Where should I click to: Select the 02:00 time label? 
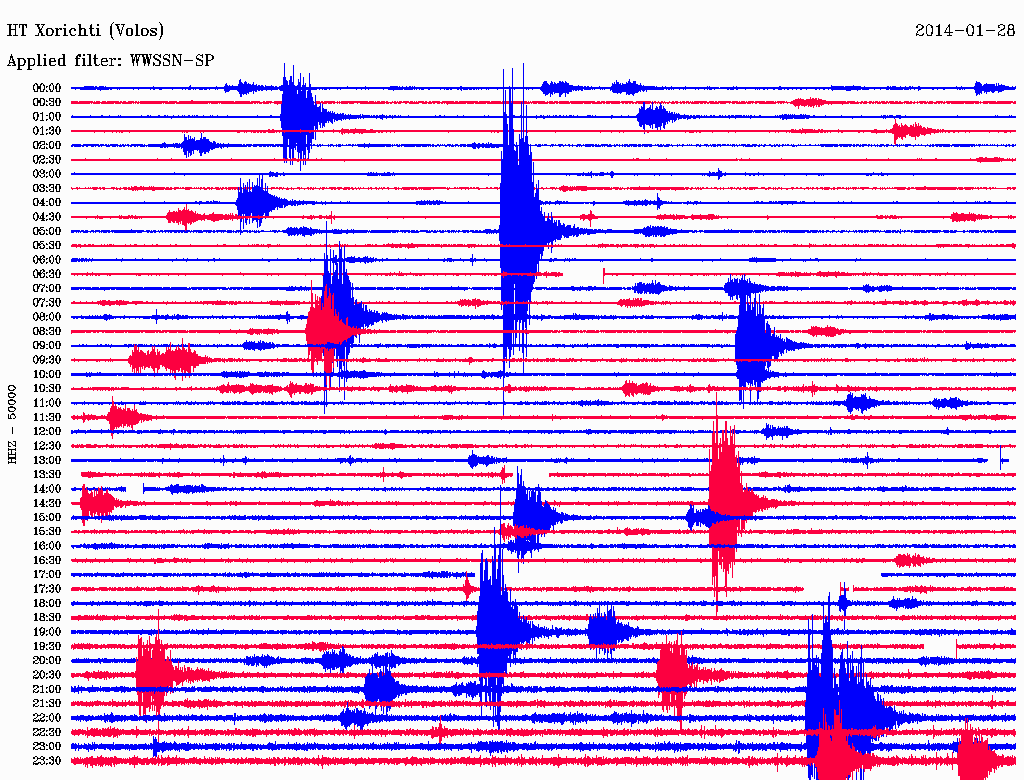(47, 145)
